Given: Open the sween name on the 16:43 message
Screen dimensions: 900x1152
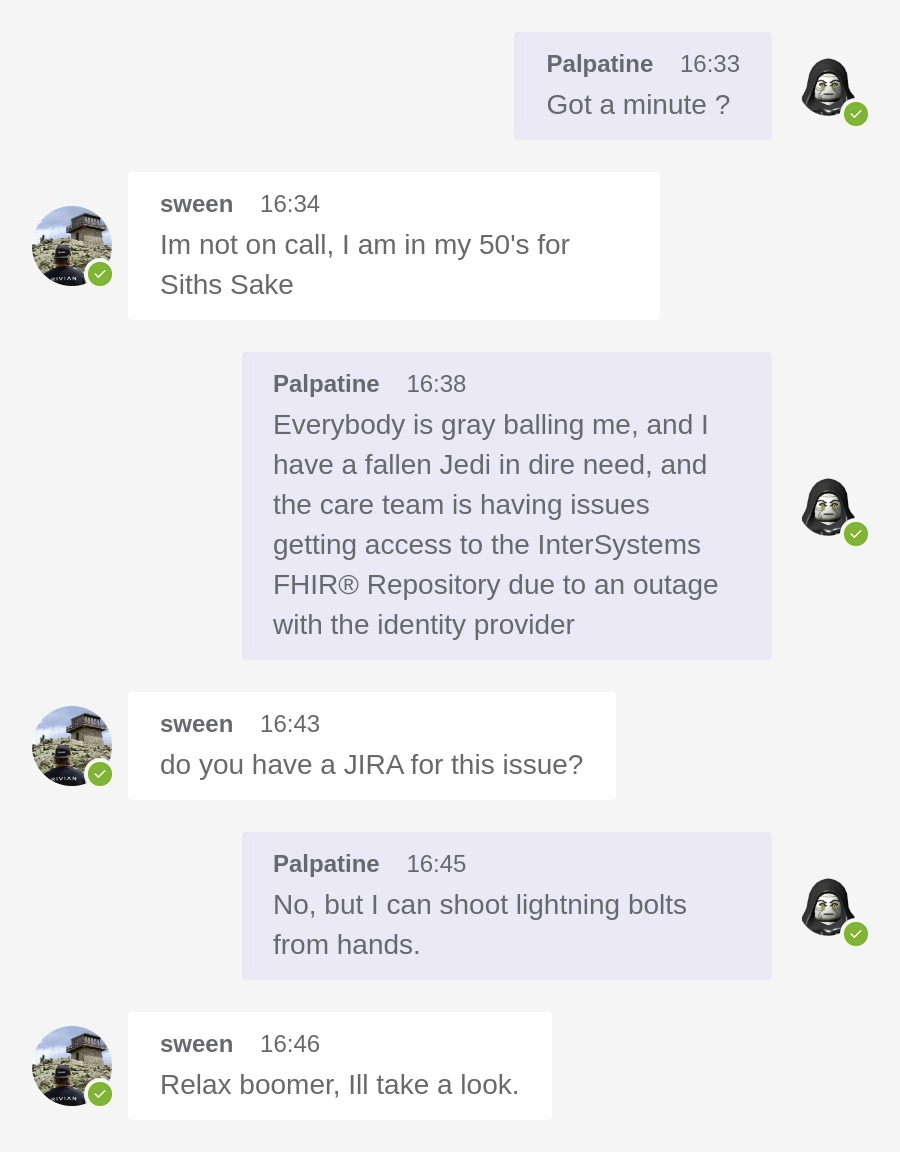Looking at the screenshot, I should pos(196,724).
